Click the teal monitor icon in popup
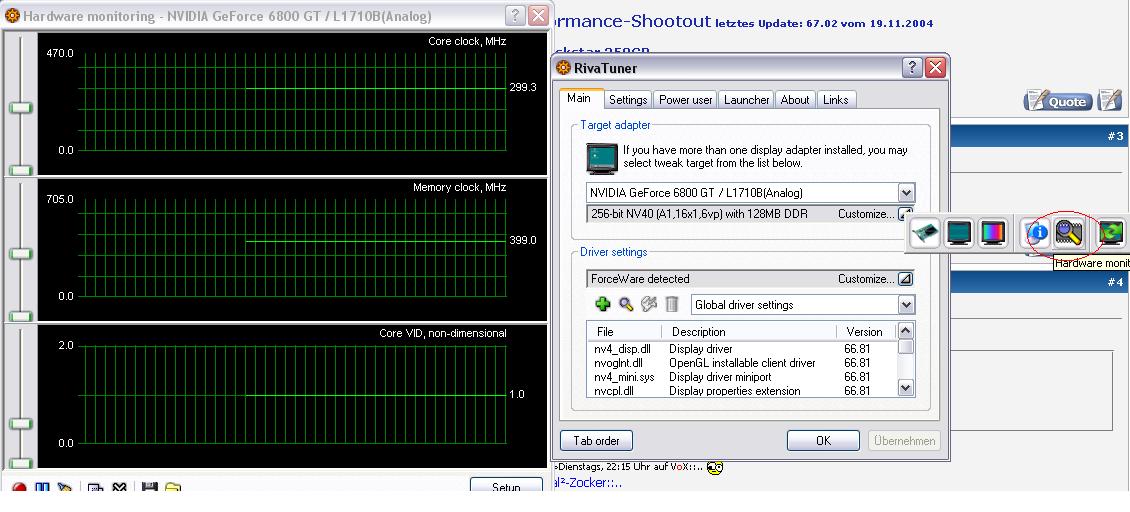 (x=959, y=234)
